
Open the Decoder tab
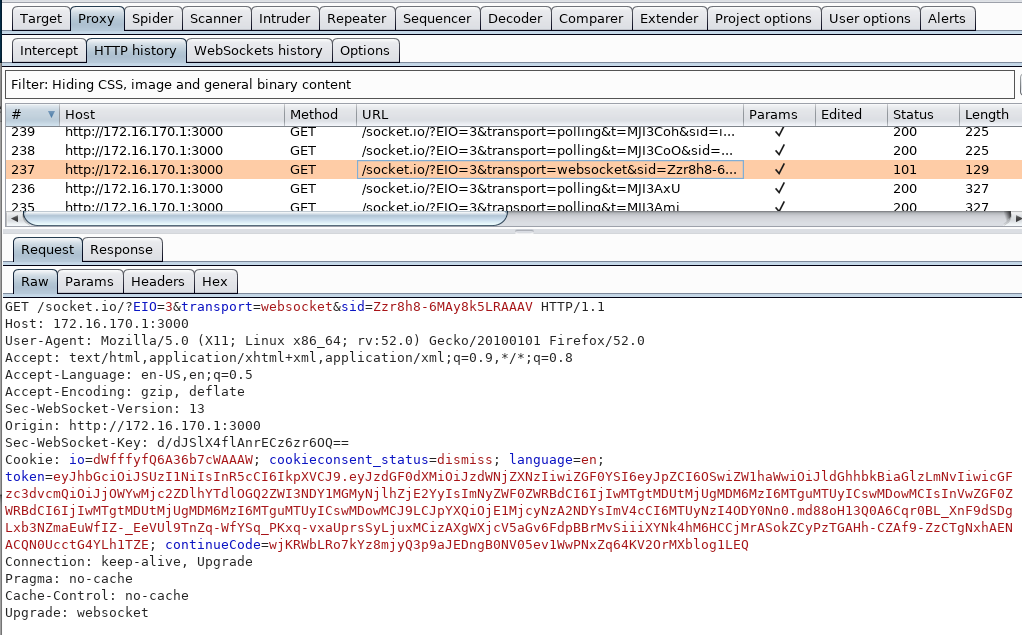[515, 19]
